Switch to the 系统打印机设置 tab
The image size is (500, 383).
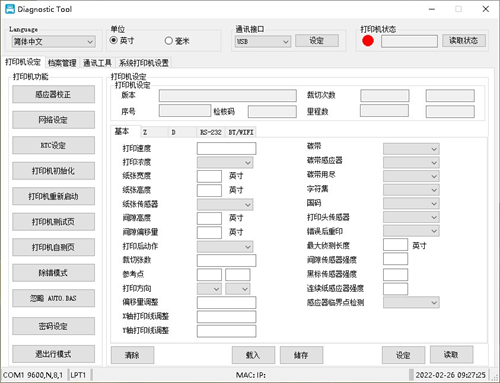pyautogui.click(x=144, y=63)
